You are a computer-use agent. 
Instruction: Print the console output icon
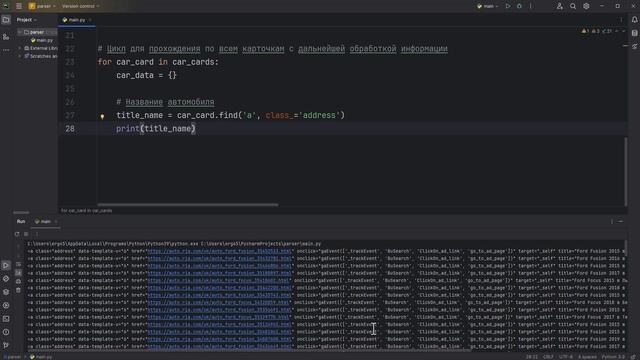18,282
